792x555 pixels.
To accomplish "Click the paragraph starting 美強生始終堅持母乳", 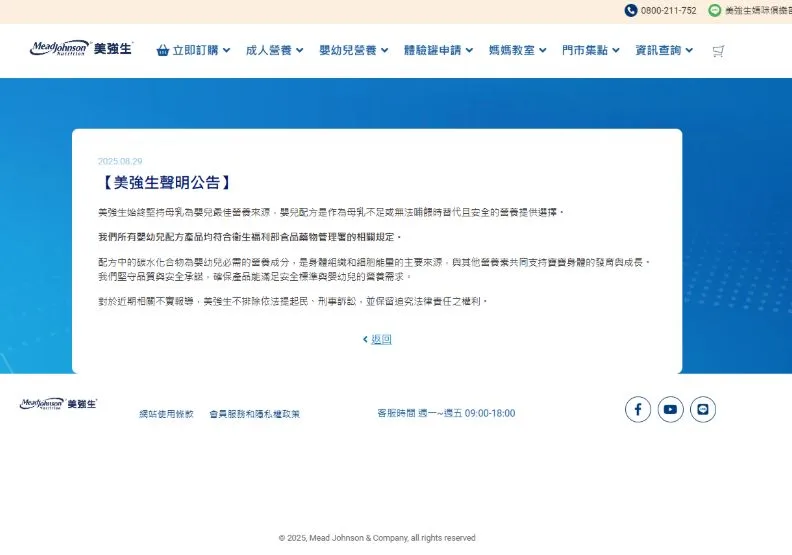I will [x=330, y=212].
